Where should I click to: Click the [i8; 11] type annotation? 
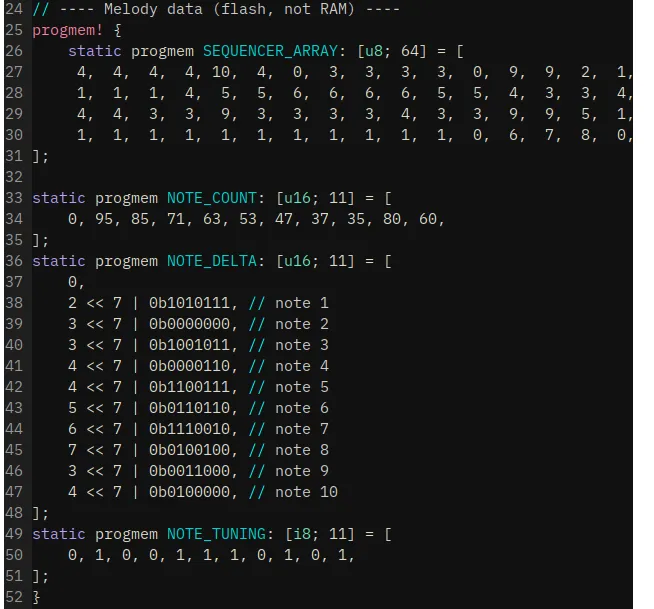click(320, 534)
